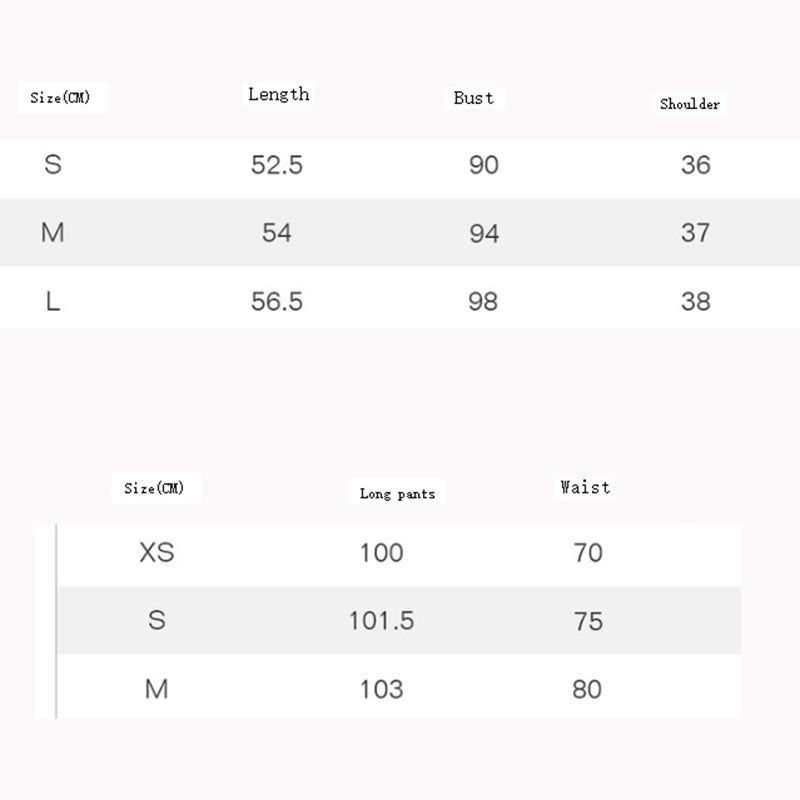This screenshot has height=800, width=800.
Task: Select shoulder value 36
Action: pyautogui.click(x=695, y=165)
